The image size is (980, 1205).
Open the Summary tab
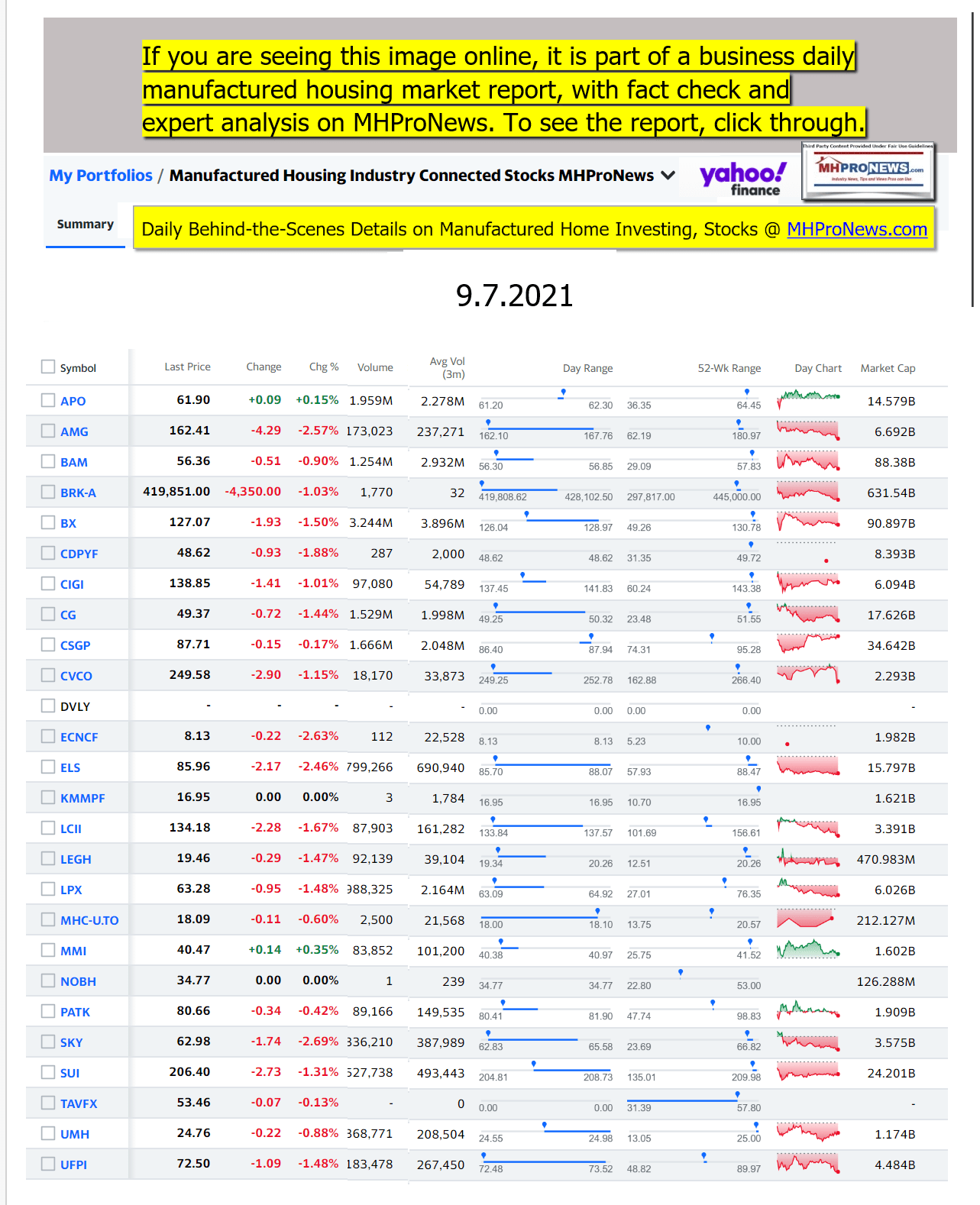[x=86, y=224]
